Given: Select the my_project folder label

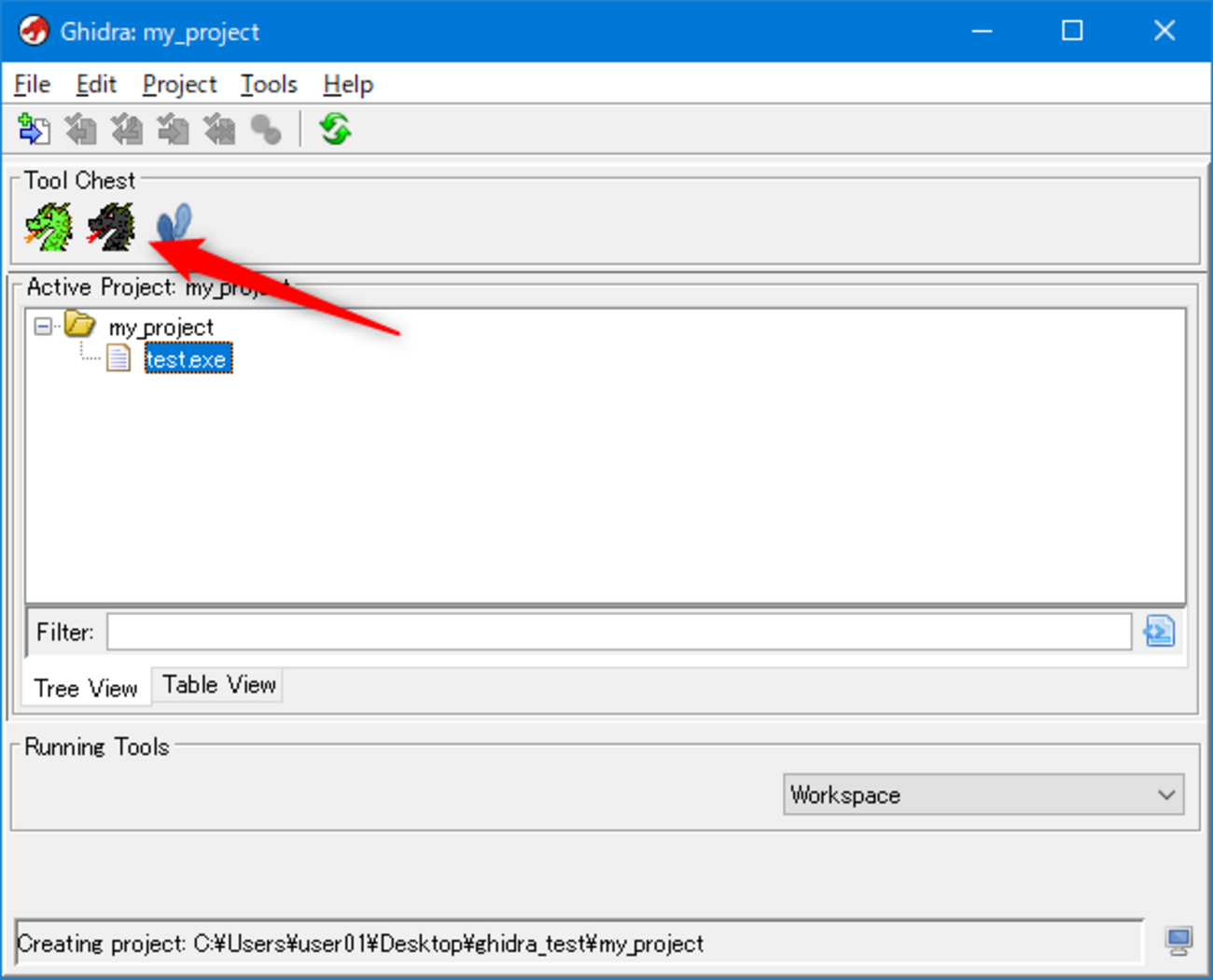Looking at the screenshot, I should [161, 328].
